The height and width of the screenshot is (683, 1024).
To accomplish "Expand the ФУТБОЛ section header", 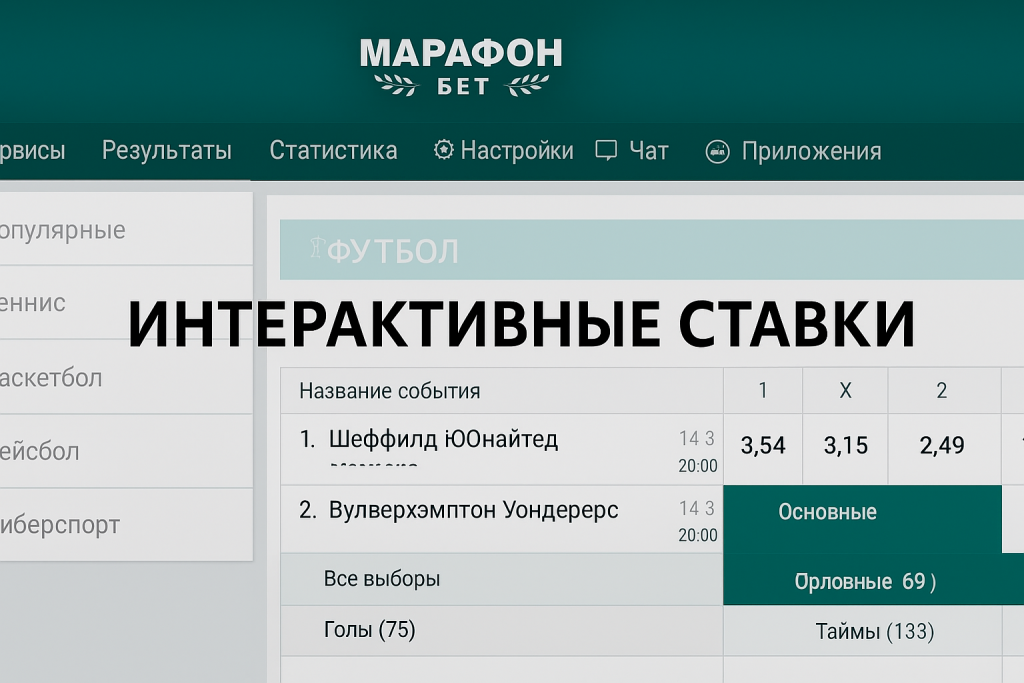I will (x=394, y=251).
